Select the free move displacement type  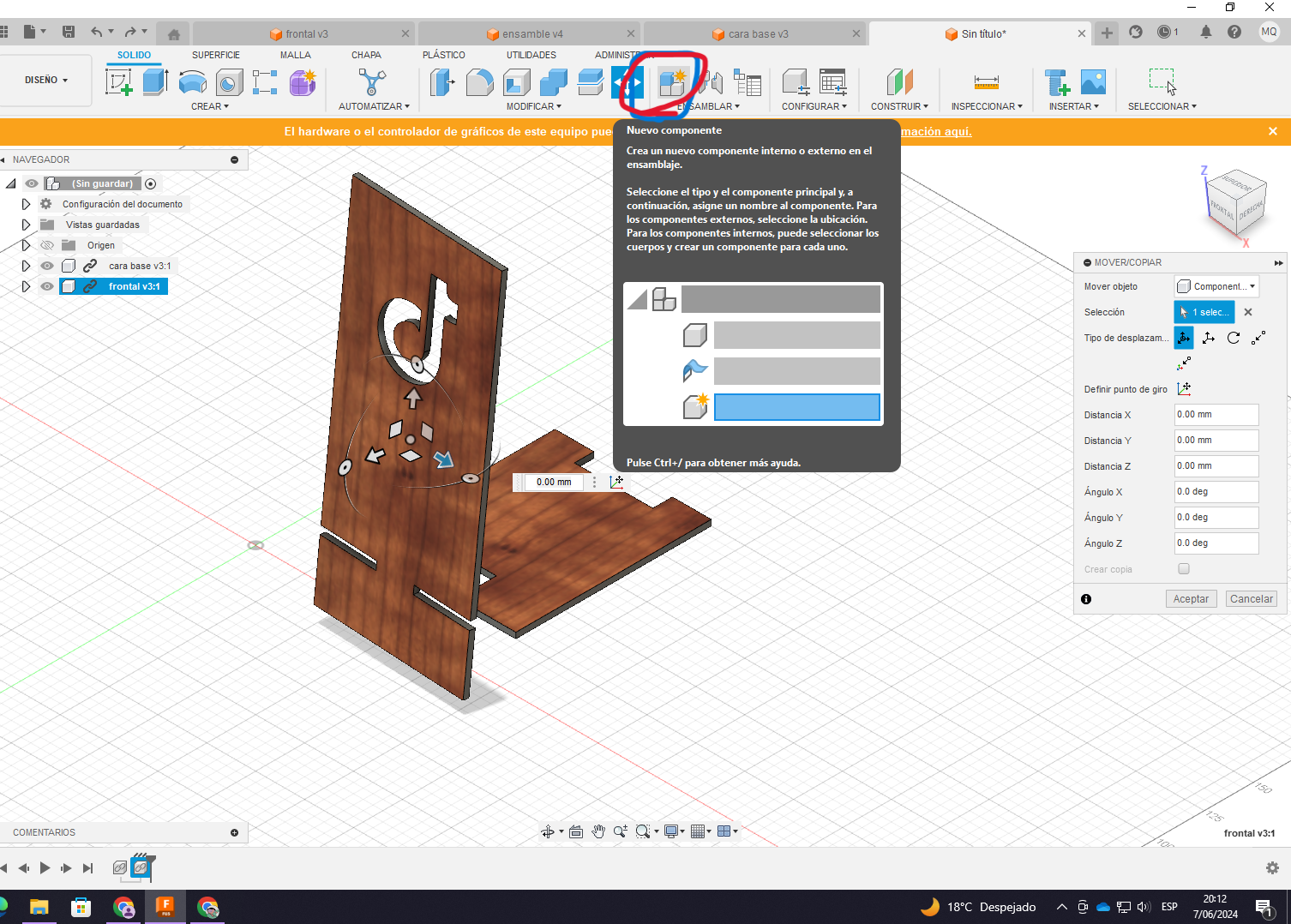[x=1184, y=338]
